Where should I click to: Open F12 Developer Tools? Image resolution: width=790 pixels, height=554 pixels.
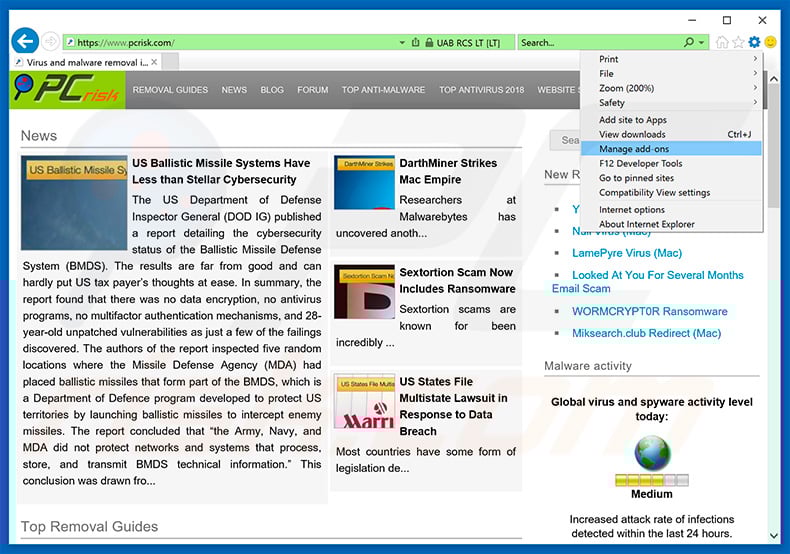[672, 164]
